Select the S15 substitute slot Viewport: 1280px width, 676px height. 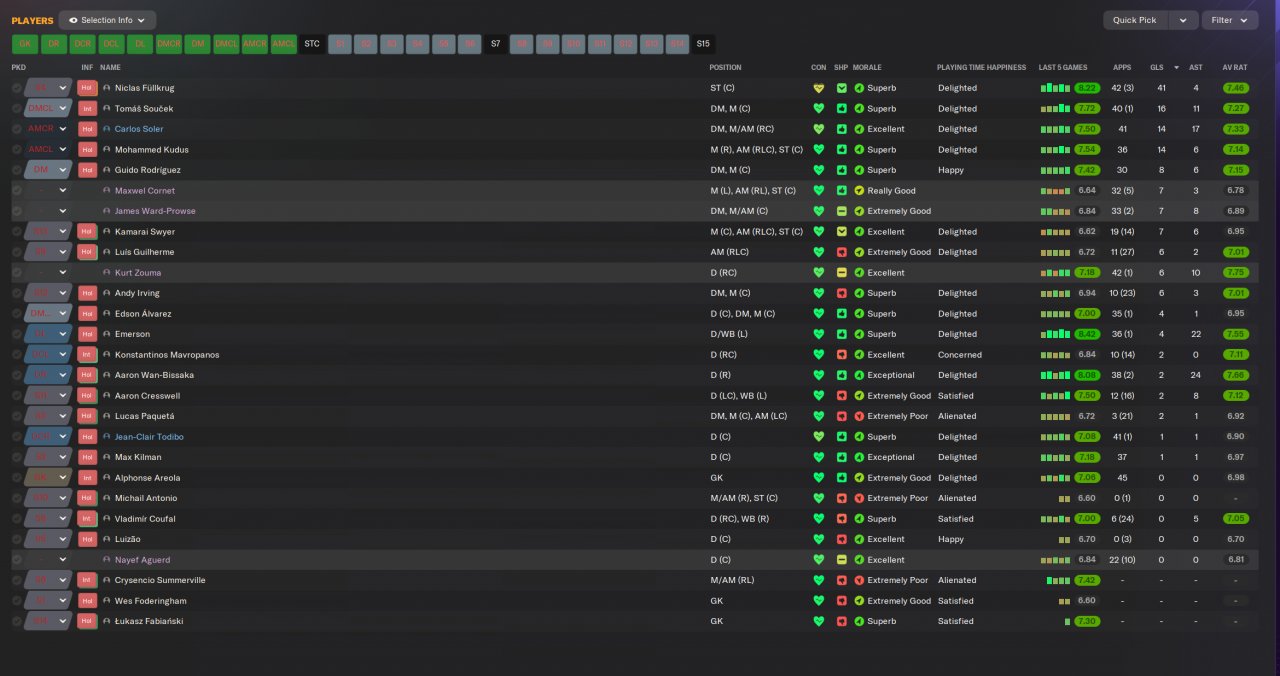coord(703,44)
